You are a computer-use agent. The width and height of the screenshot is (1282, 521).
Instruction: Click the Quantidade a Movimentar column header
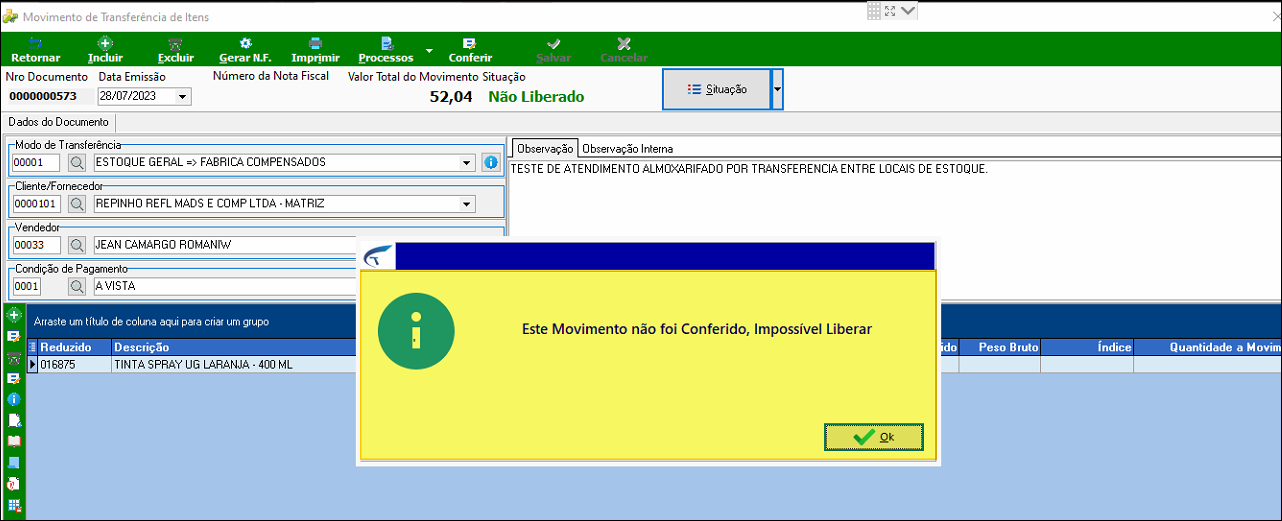1207,347
